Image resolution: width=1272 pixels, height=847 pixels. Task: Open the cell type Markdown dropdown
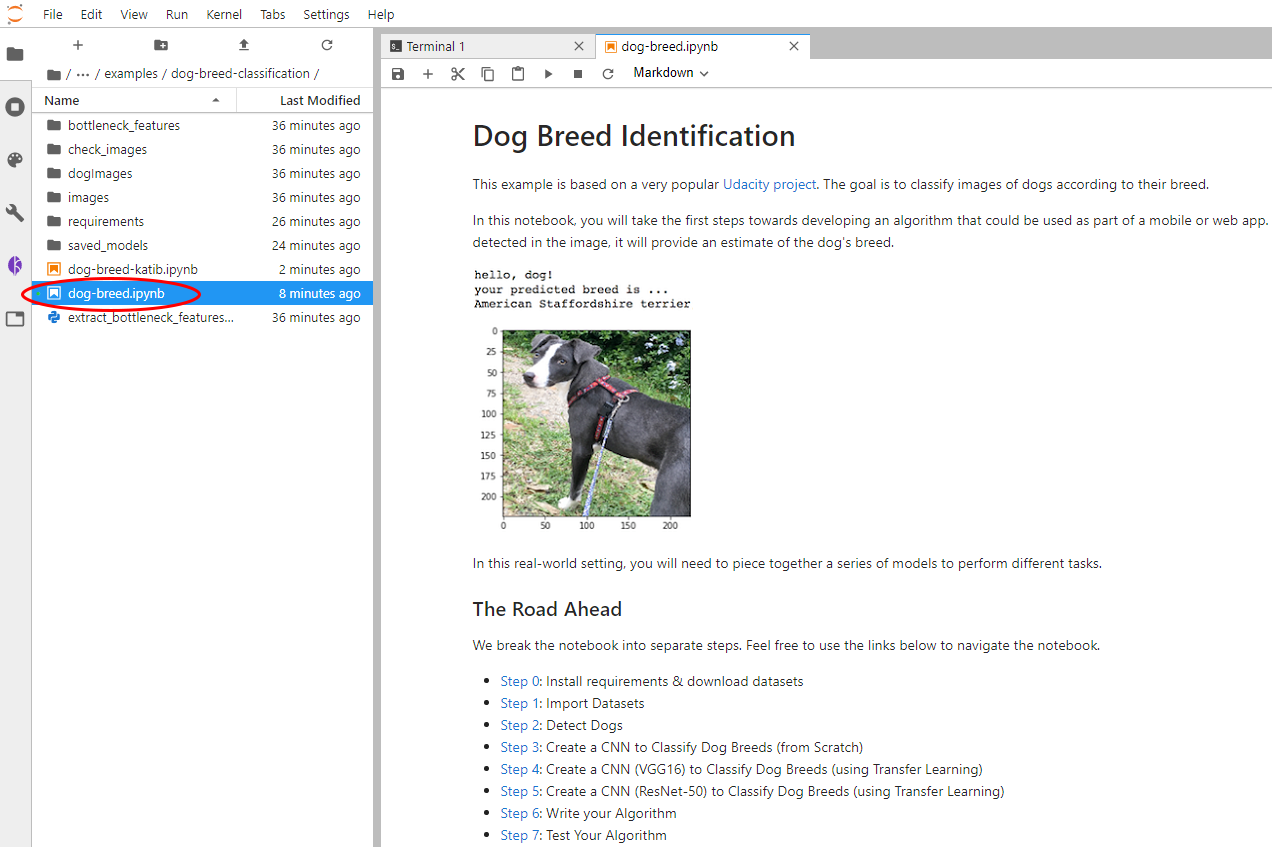(671, 73)
